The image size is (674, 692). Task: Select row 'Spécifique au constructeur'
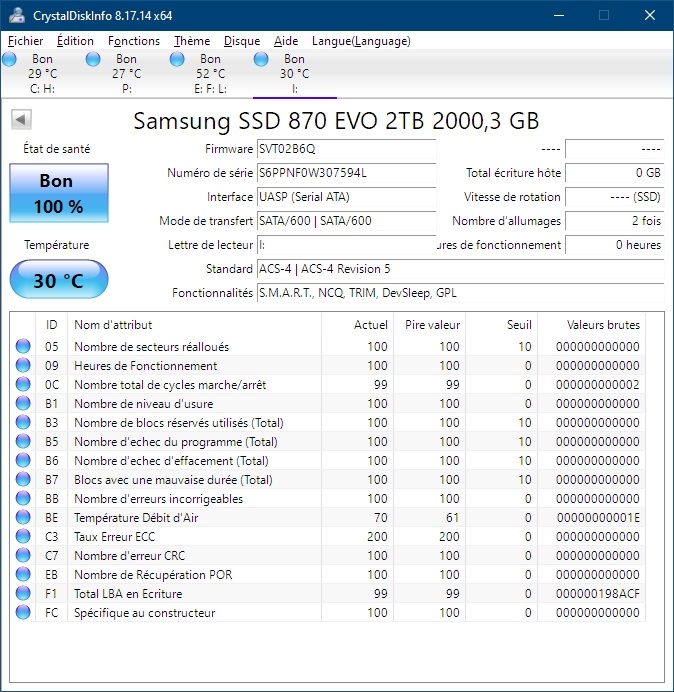(328, 612)
